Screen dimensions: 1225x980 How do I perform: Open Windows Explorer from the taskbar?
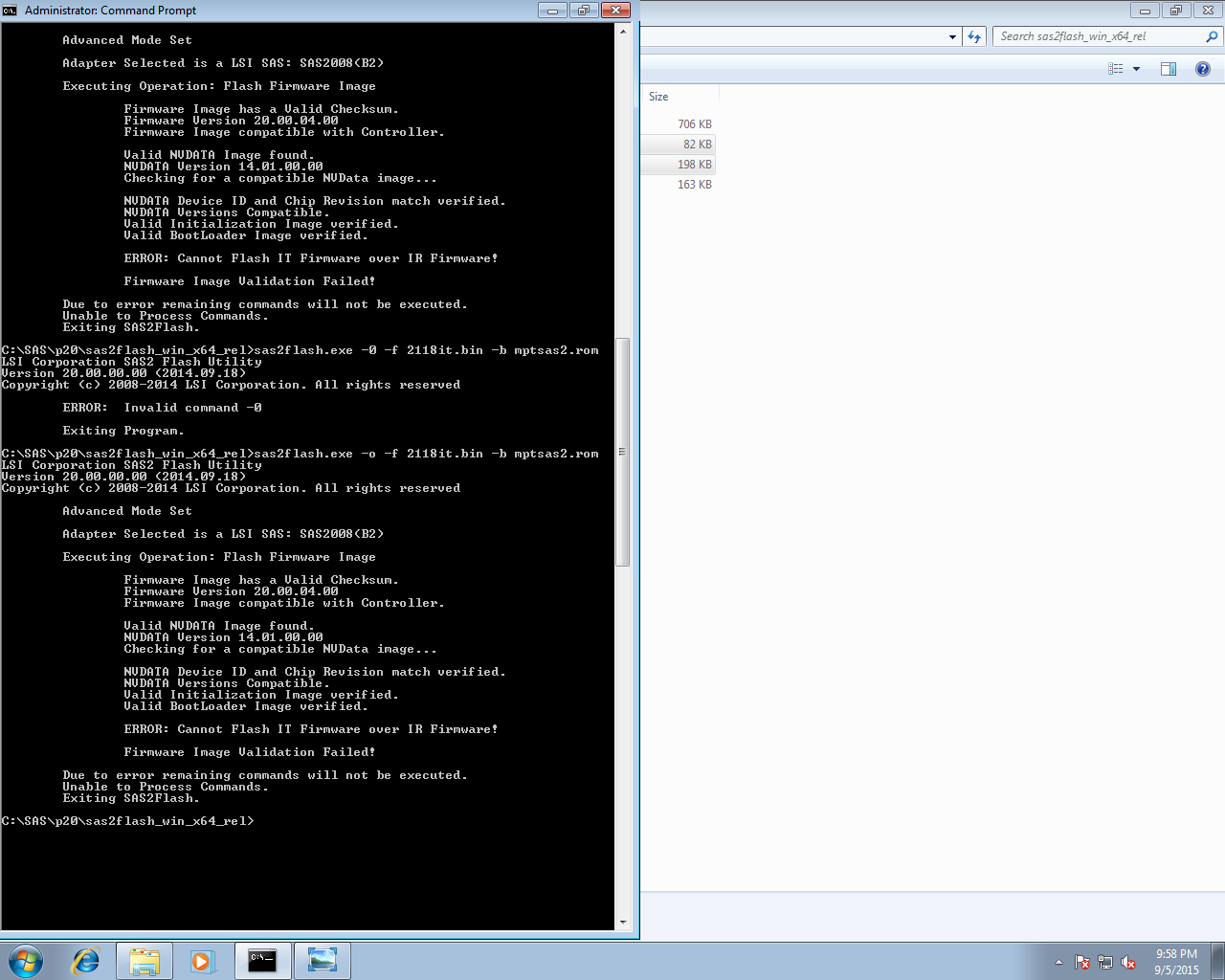145,961
